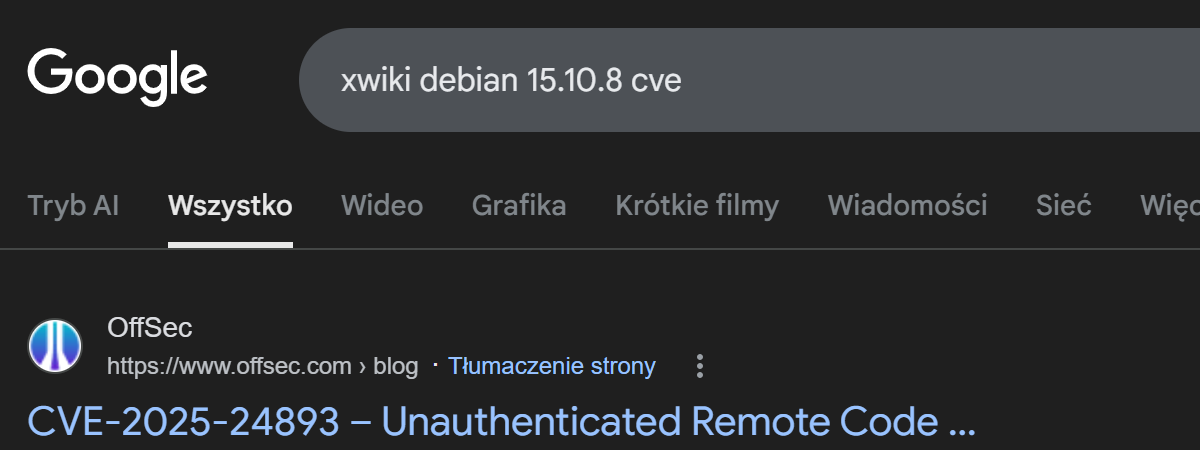
Task: Open the offsec.com URL link
Action: click(230, 366)
